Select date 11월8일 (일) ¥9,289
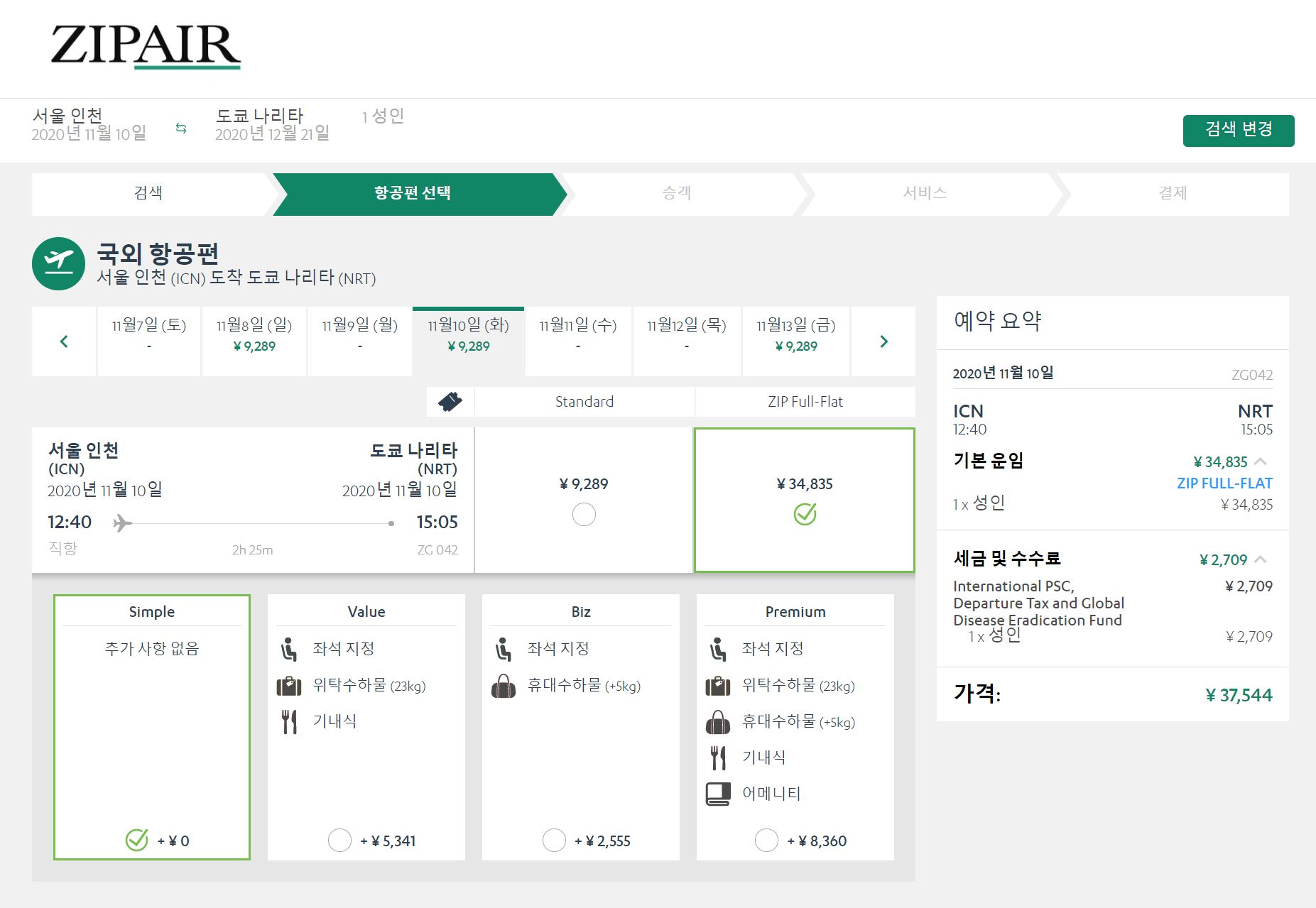Viewport: 1316px width, 908px height. tap(254, 341)
